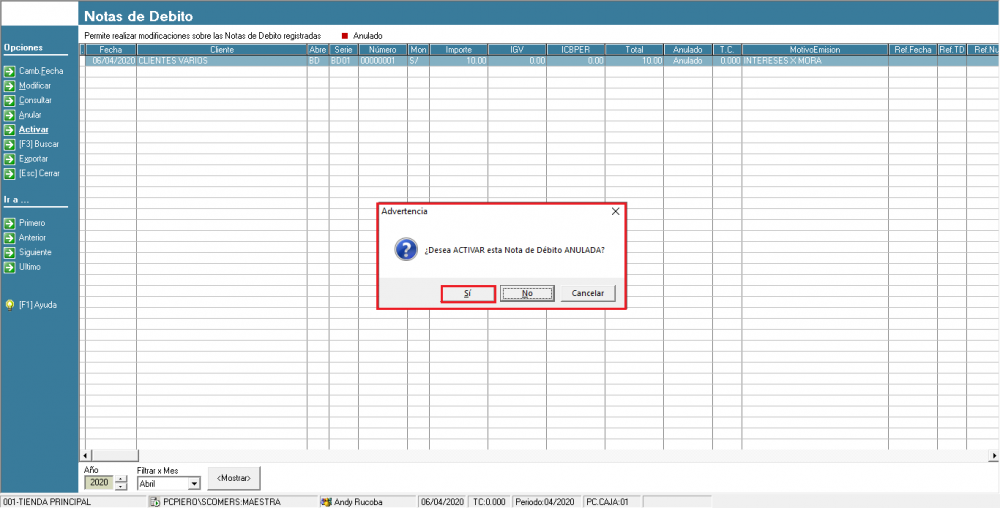Click the Modificar arrow icon
1000x508 pixels.
pos(9,85)
